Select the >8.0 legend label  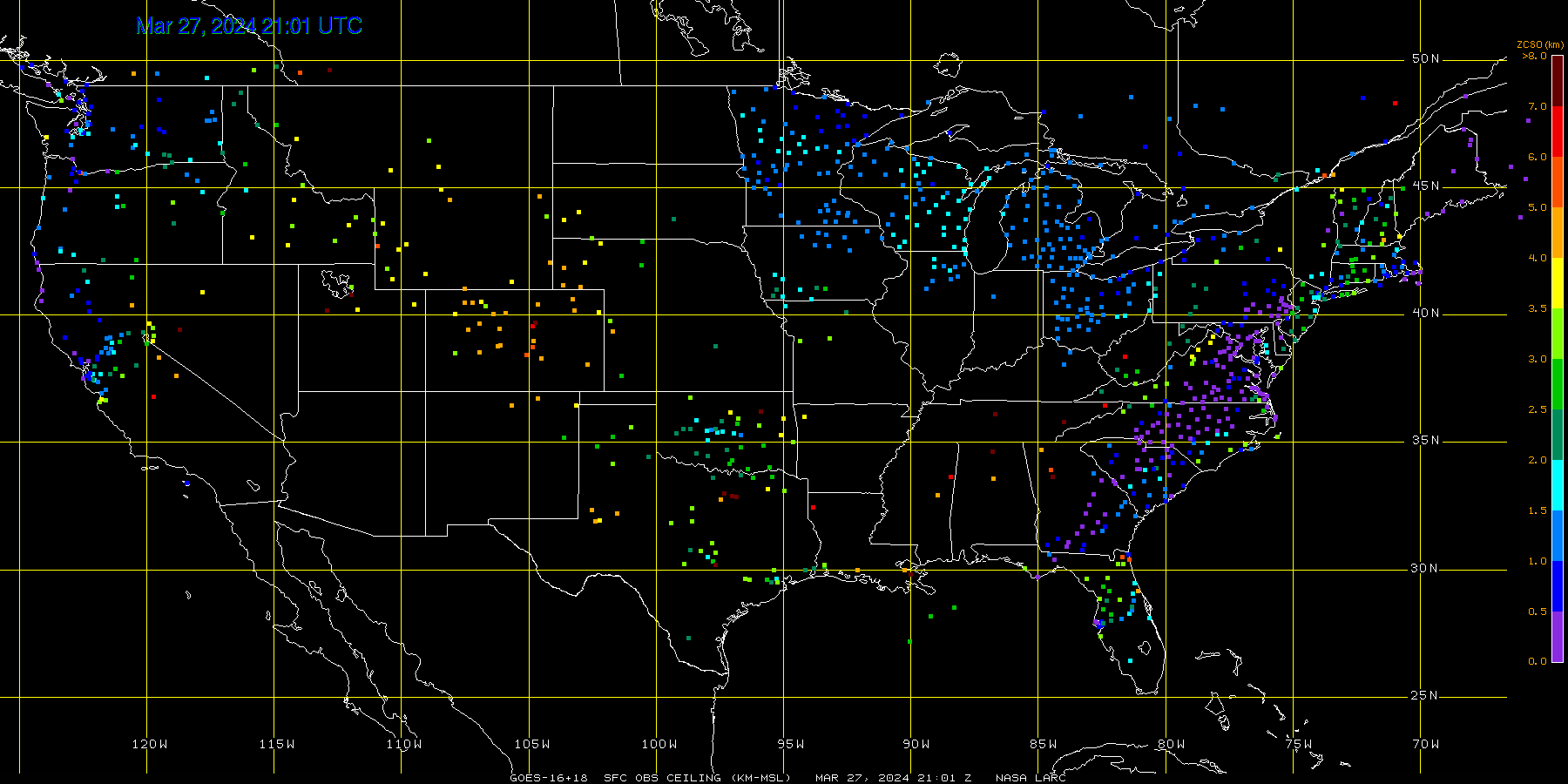tap(1535, 56)
